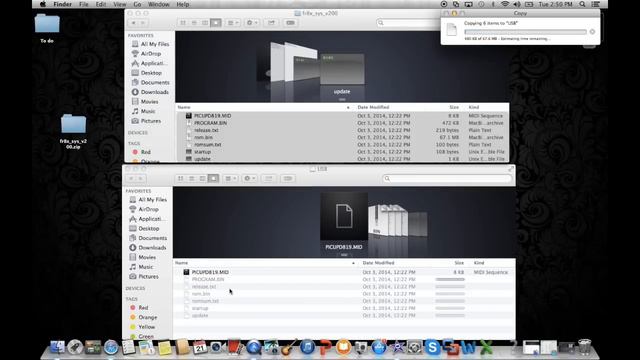The image size is (640, 360).
Task: Select the To do folder on desktop
Action: (x=47, y=27)
